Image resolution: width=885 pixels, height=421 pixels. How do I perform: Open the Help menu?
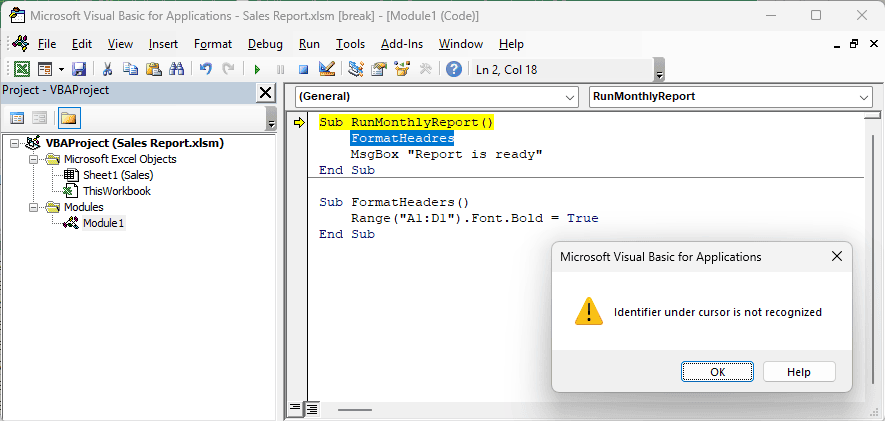[x=511, y=44]
